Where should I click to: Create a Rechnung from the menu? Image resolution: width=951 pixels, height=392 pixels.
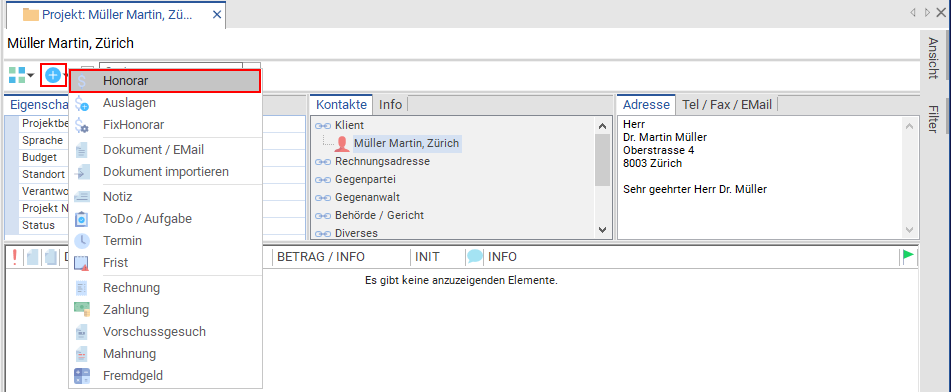[165, 288]
